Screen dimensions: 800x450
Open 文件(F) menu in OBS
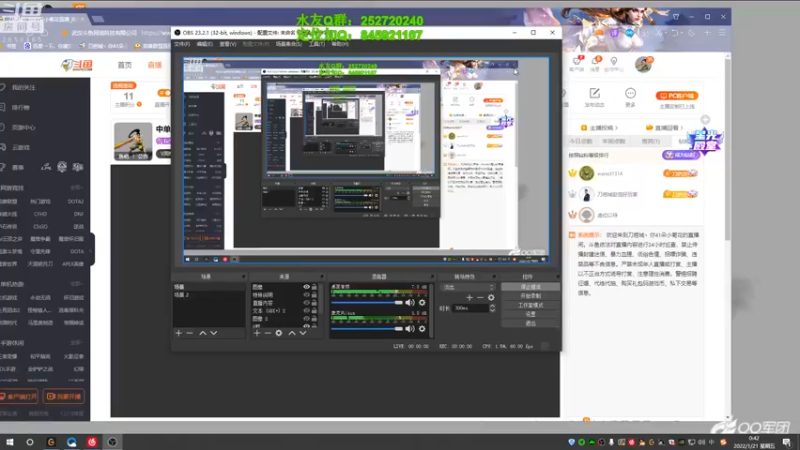(182, 44)
